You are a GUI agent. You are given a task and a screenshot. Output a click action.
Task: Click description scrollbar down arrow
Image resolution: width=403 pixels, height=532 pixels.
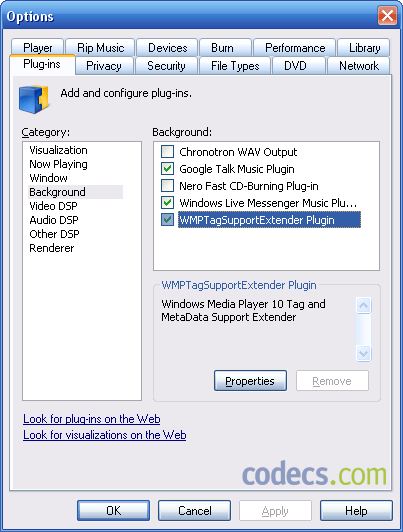tap(364, 353)
